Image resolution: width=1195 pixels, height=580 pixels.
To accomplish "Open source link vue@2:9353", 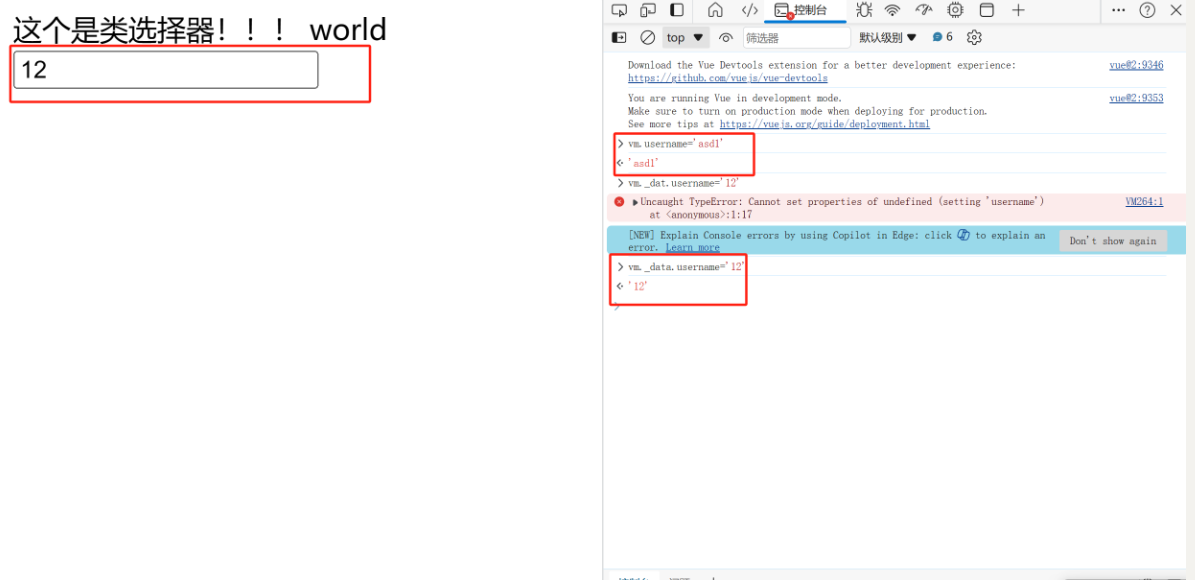I will pyautogui.click(x=1136, y=98).
